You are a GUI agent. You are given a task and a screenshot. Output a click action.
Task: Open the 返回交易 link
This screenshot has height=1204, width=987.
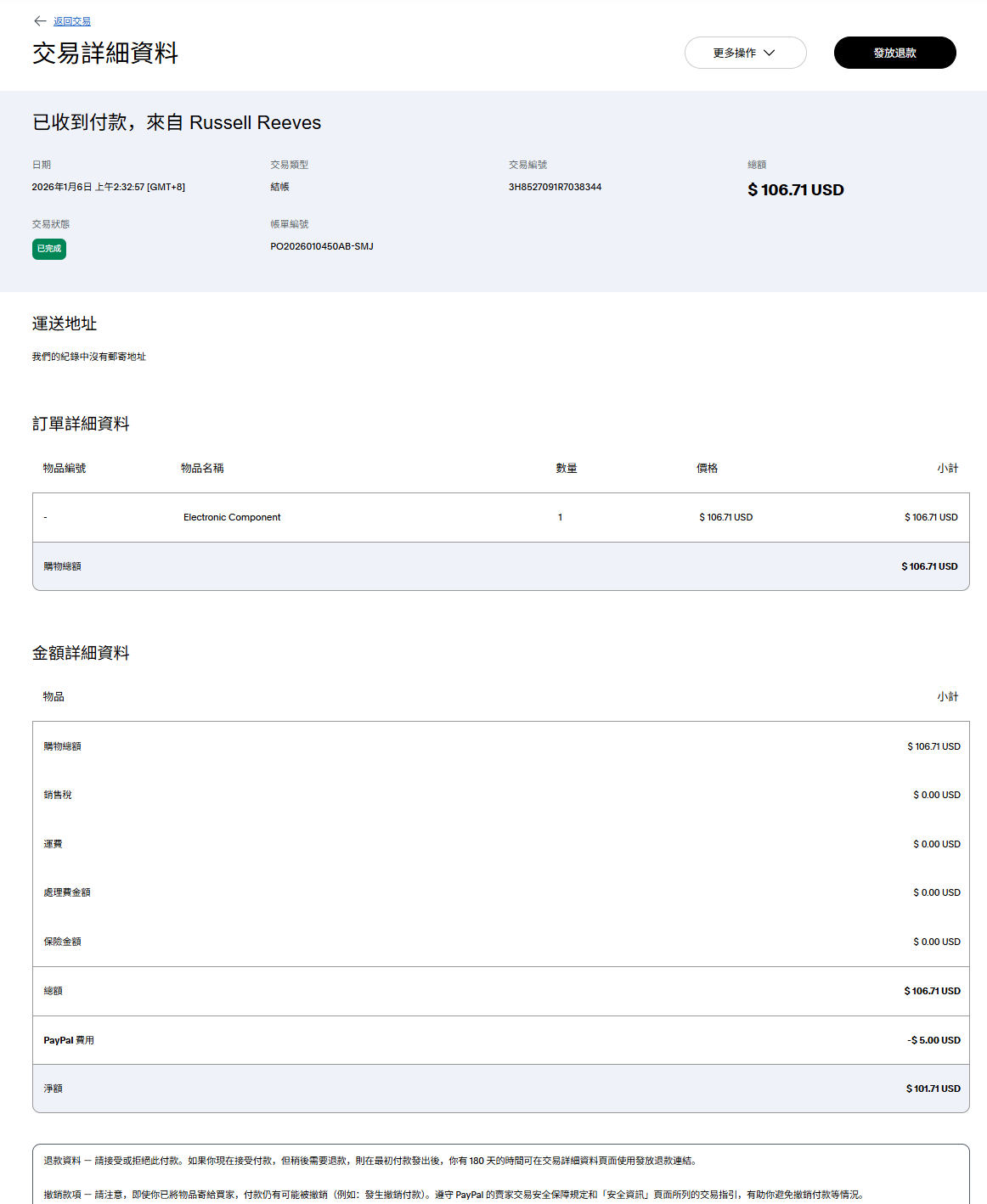pos(72,21)
